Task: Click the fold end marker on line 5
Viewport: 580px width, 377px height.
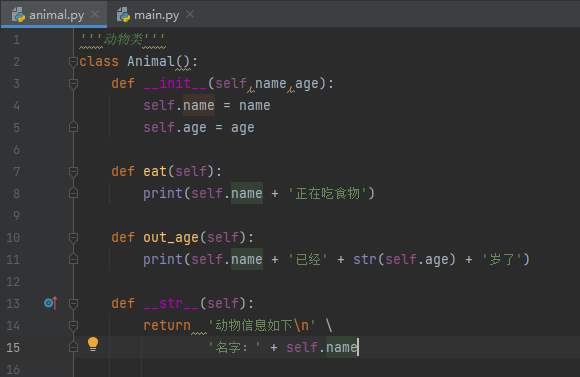Action: coord(73,127)
